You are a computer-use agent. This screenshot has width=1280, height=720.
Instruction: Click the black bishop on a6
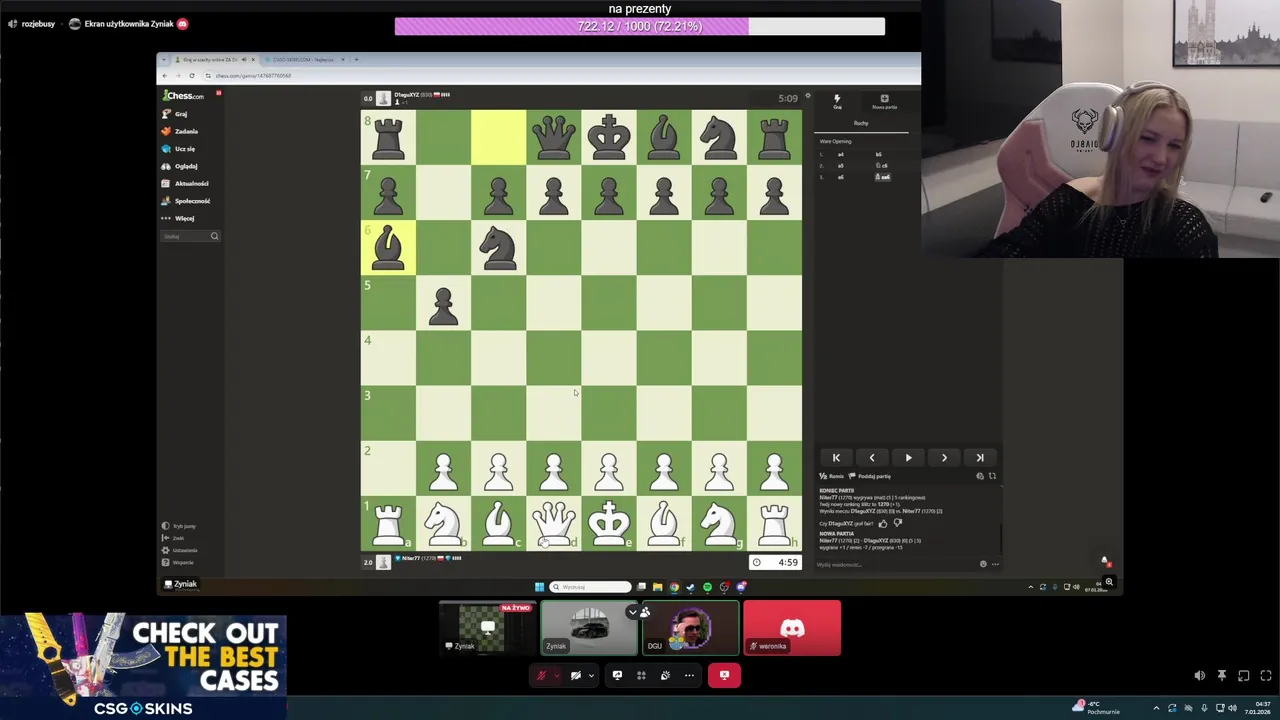[x=388, y=247]
